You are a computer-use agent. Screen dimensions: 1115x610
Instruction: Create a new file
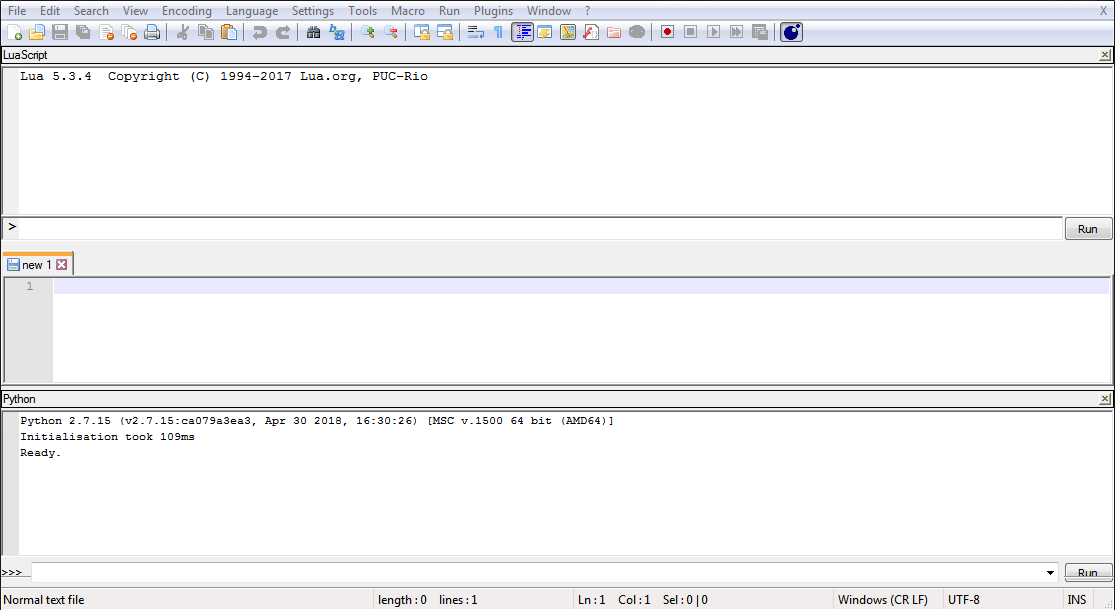[x=15, y=32]
